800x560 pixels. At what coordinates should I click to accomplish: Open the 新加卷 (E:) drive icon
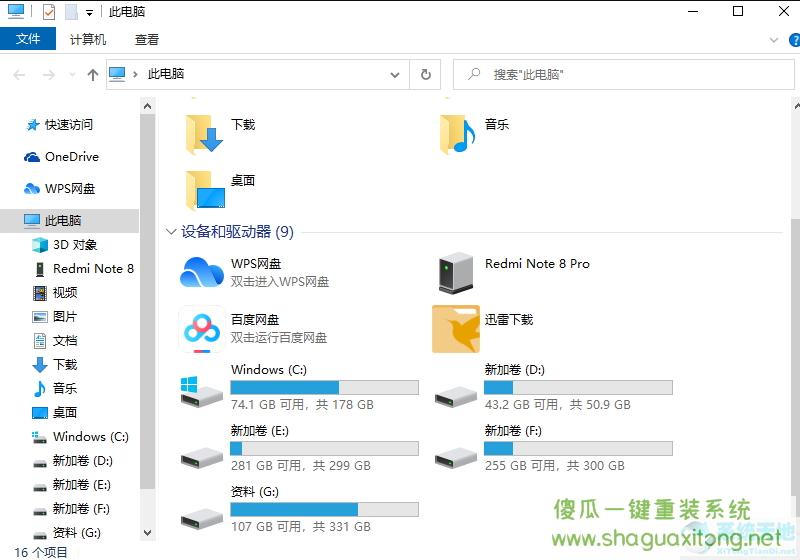tap(202, 457)
